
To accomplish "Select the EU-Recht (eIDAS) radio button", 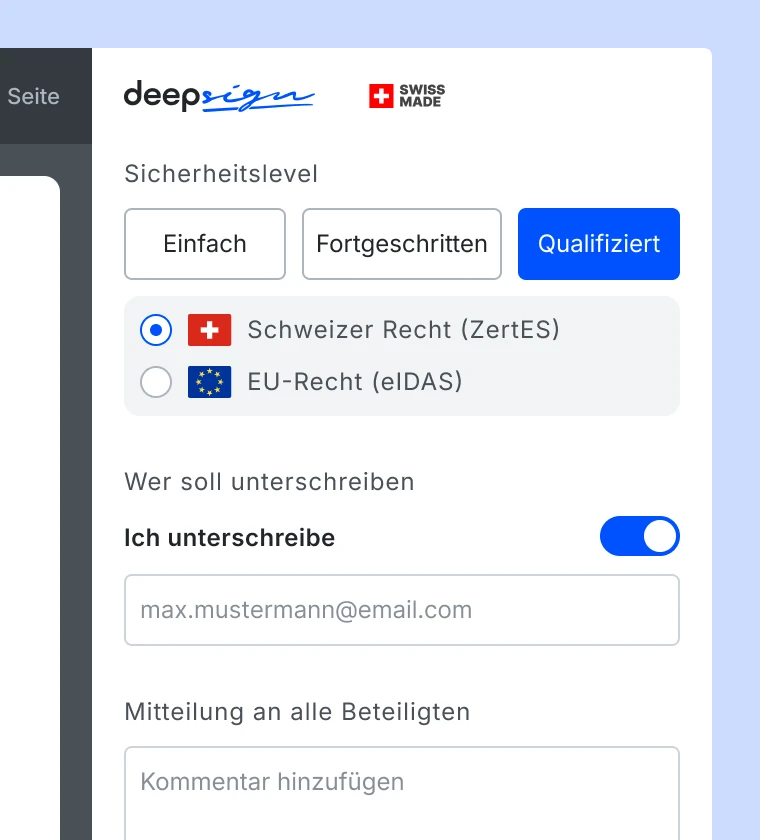I will point(156,382).
